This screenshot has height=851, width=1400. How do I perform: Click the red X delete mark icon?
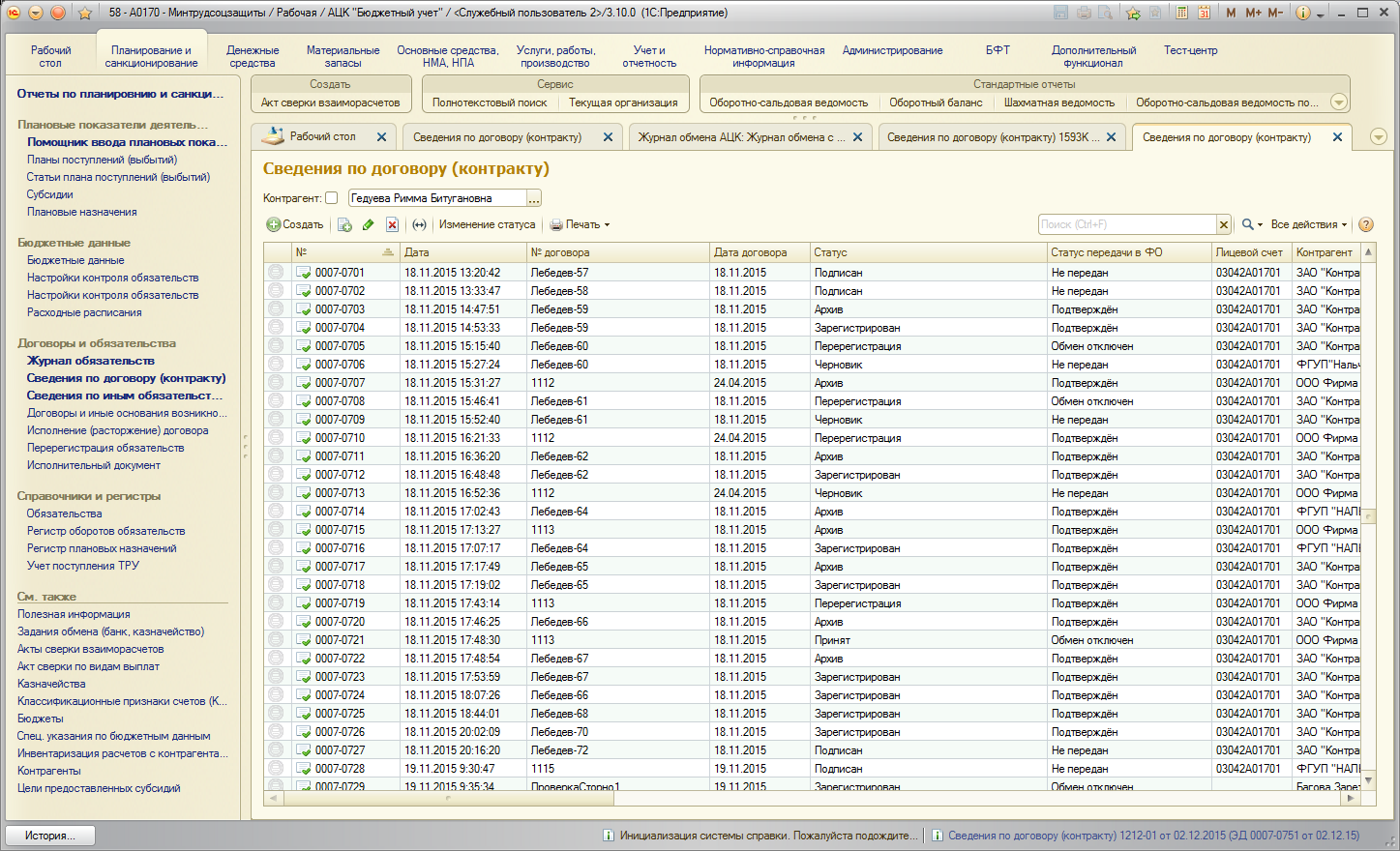click(392, 224)
